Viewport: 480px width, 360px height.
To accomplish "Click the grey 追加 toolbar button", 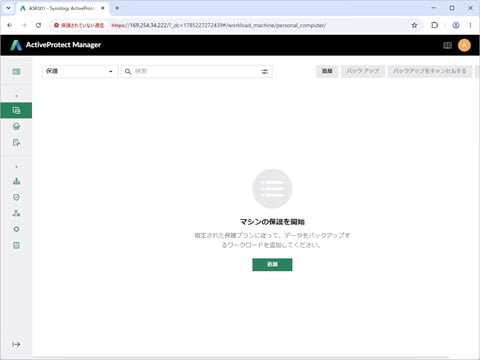I will 327,71.
